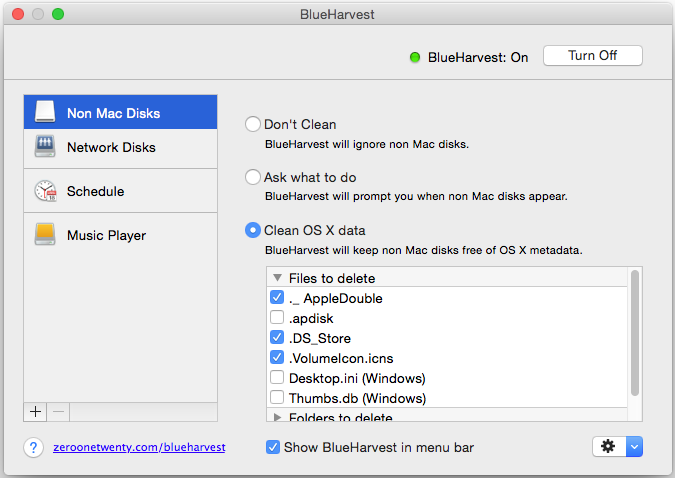The height and width of the screenshot is (478, 675).
Task: Open the gear settings menu
Action: (x=608, y=447)
